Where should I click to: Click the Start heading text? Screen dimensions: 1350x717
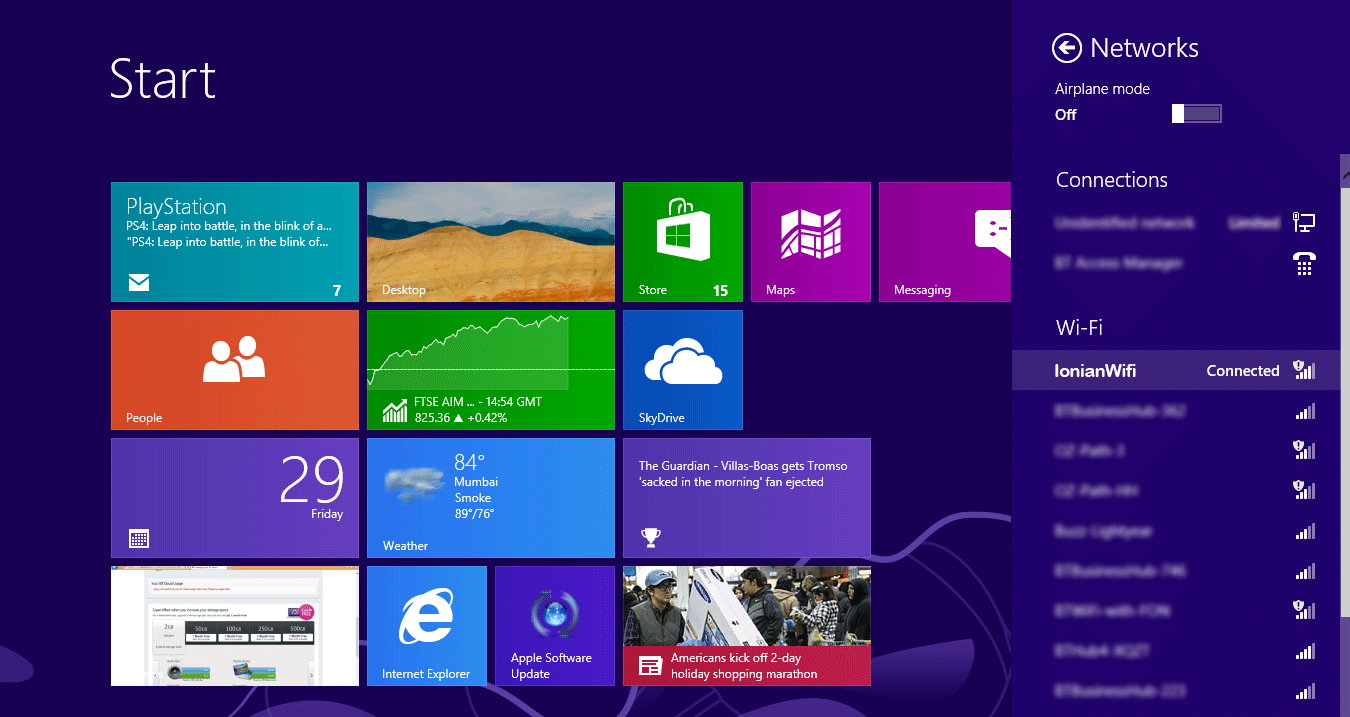pyautogui.click(x=163, y=78)
